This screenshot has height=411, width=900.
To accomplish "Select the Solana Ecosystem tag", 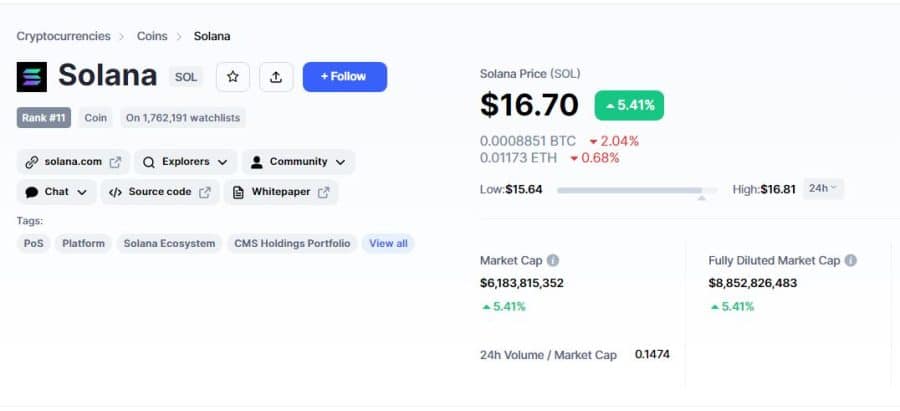I will tap(169, 243).
